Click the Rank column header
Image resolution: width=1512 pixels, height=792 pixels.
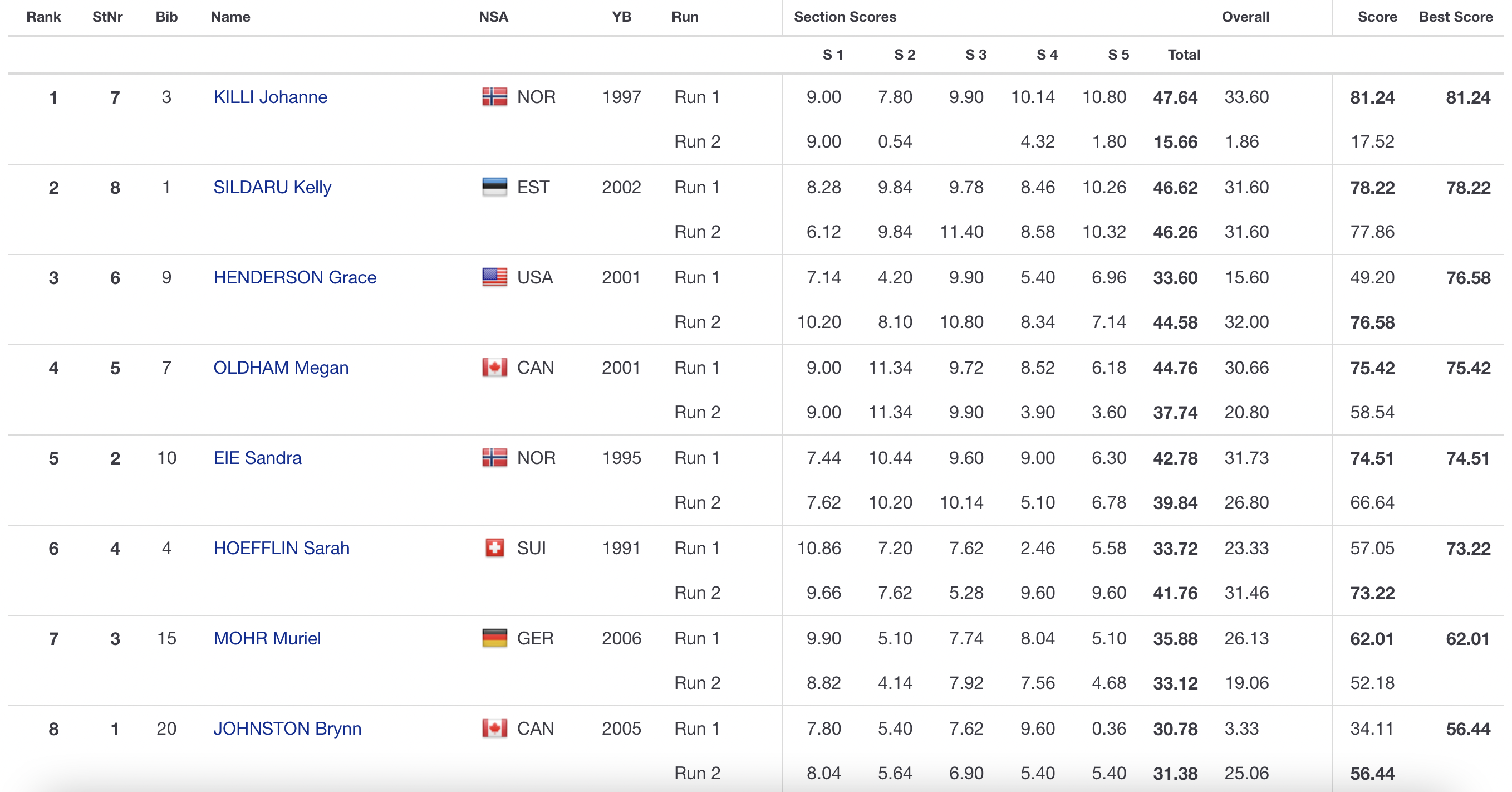tap(43, 17)
